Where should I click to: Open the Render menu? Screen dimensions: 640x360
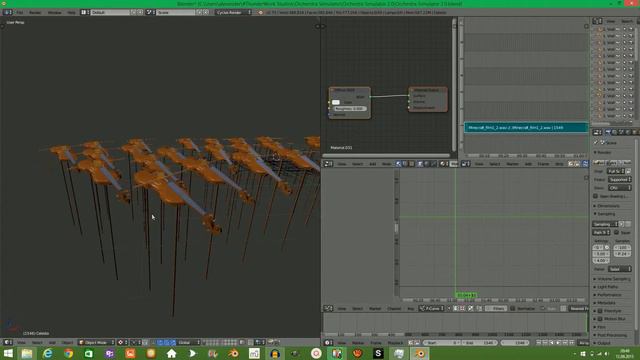(x=35, y=13)
